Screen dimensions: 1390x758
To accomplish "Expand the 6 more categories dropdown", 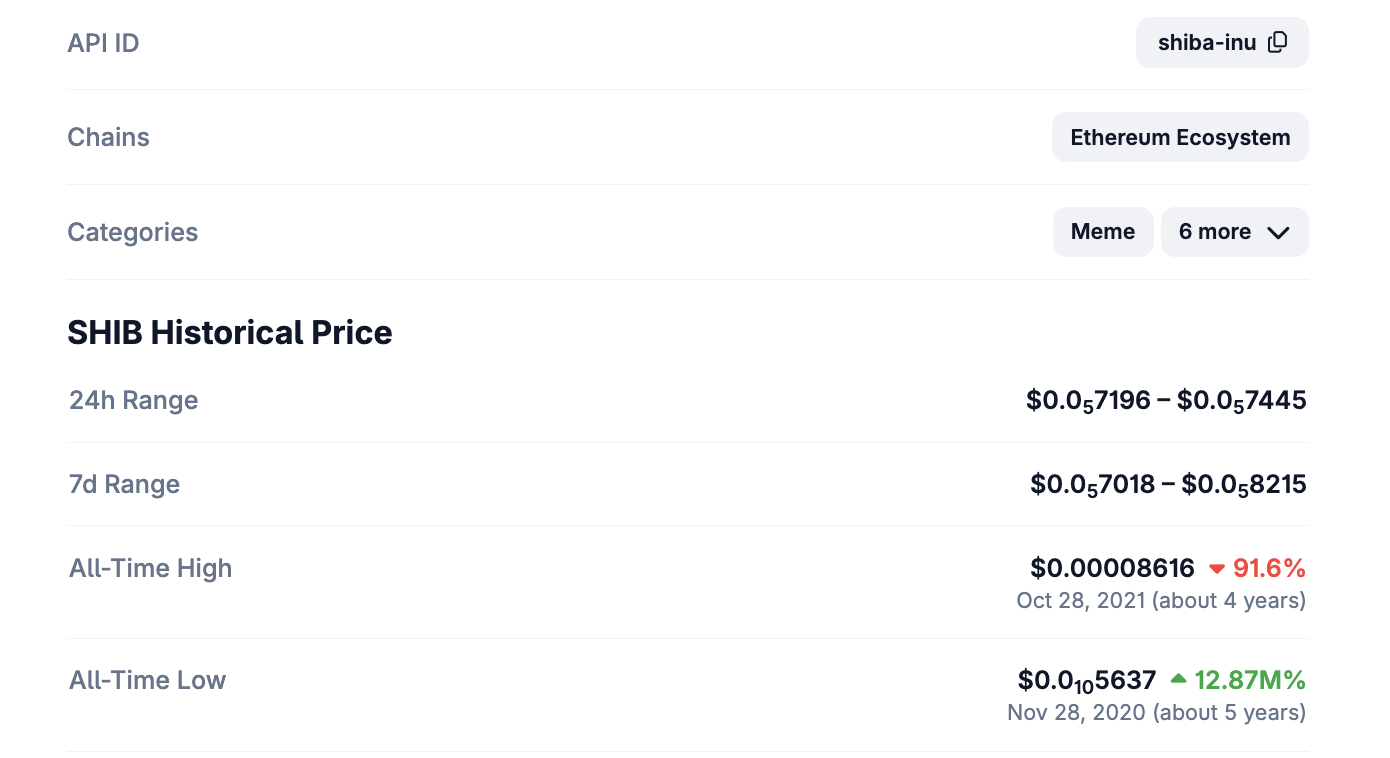I will tap(1234, 232).
